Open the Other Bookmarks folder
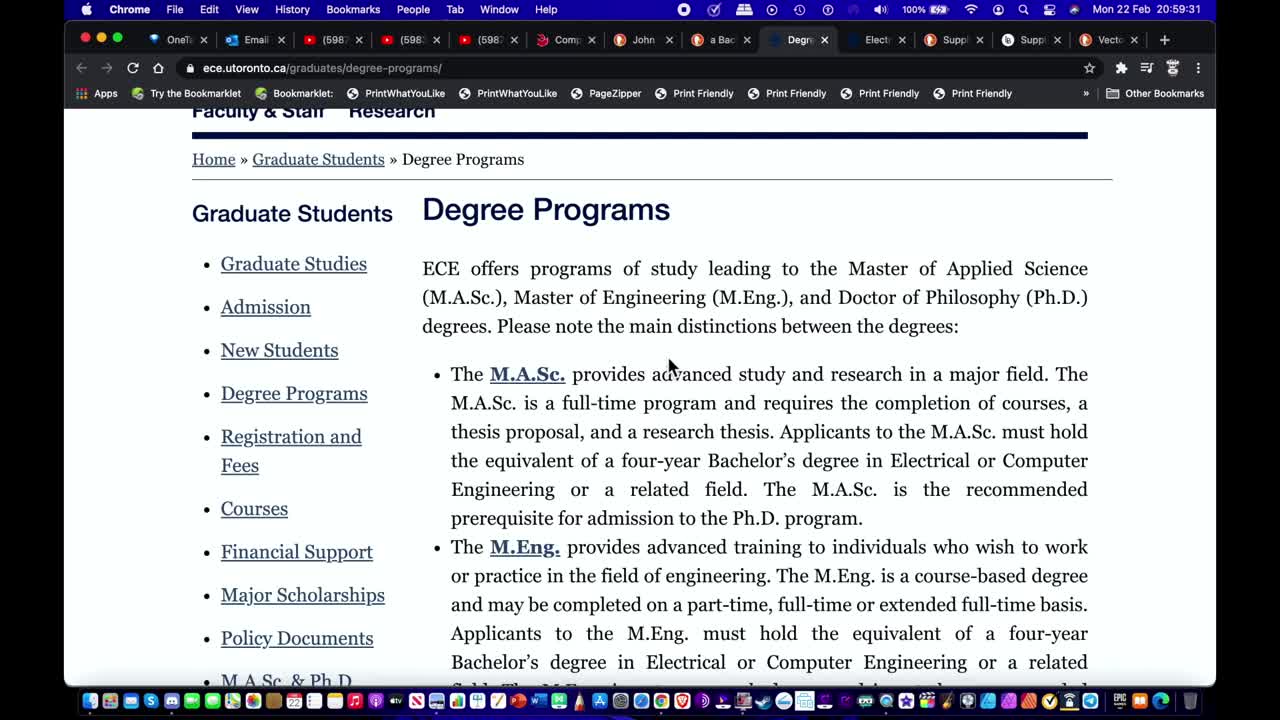Screen dimensions: 1280x720 [x=1155, y=93]
